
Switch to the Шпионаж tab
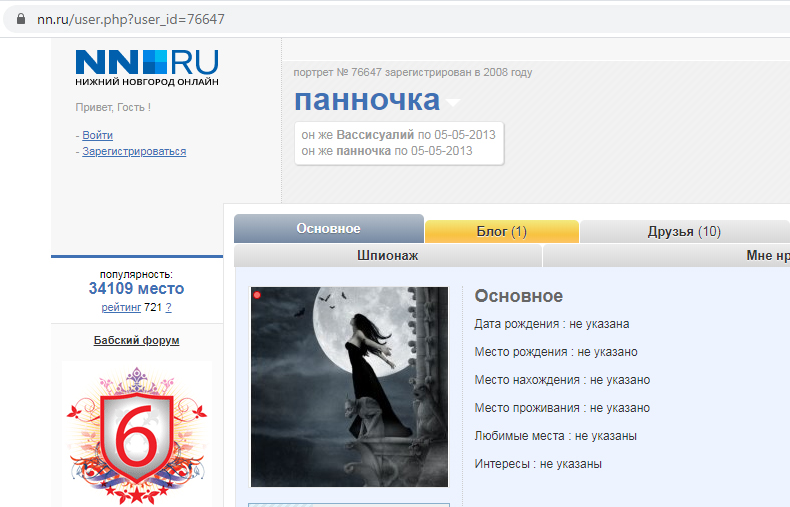[387, 256]
